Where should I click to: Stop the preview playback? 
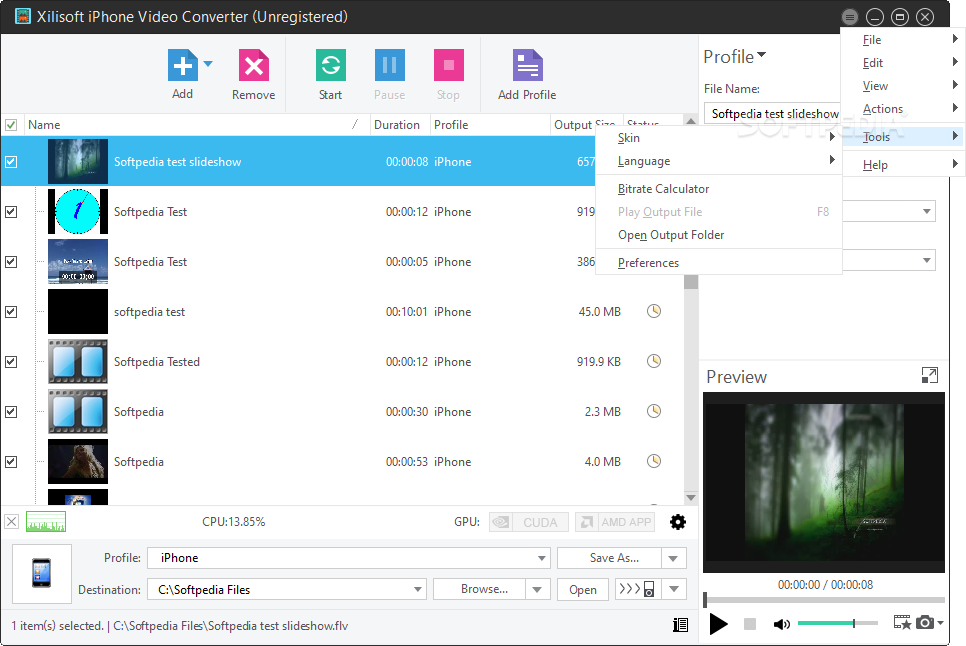pos(750,624)
